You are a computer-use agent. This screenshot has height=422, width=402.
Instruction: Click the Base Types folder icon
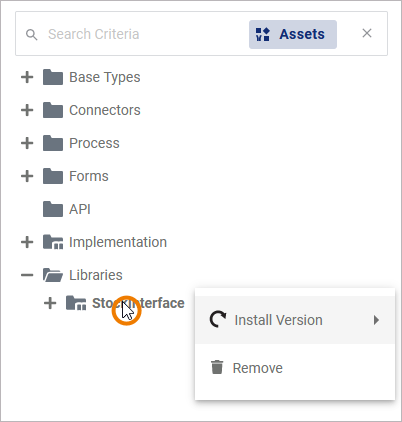click(53, 77)
